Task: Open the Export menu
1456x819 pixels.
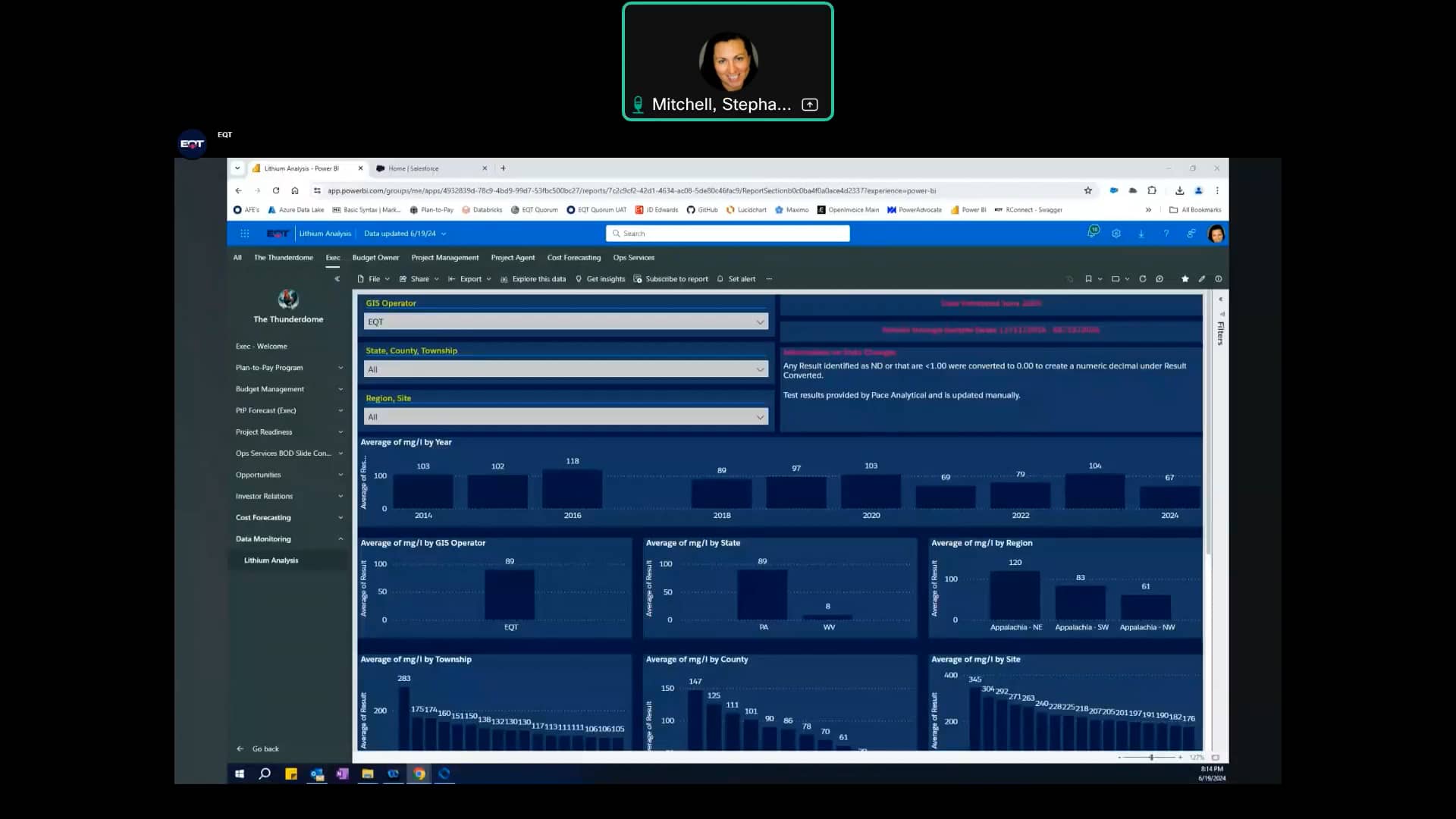Action: click(x=470, y=279)
